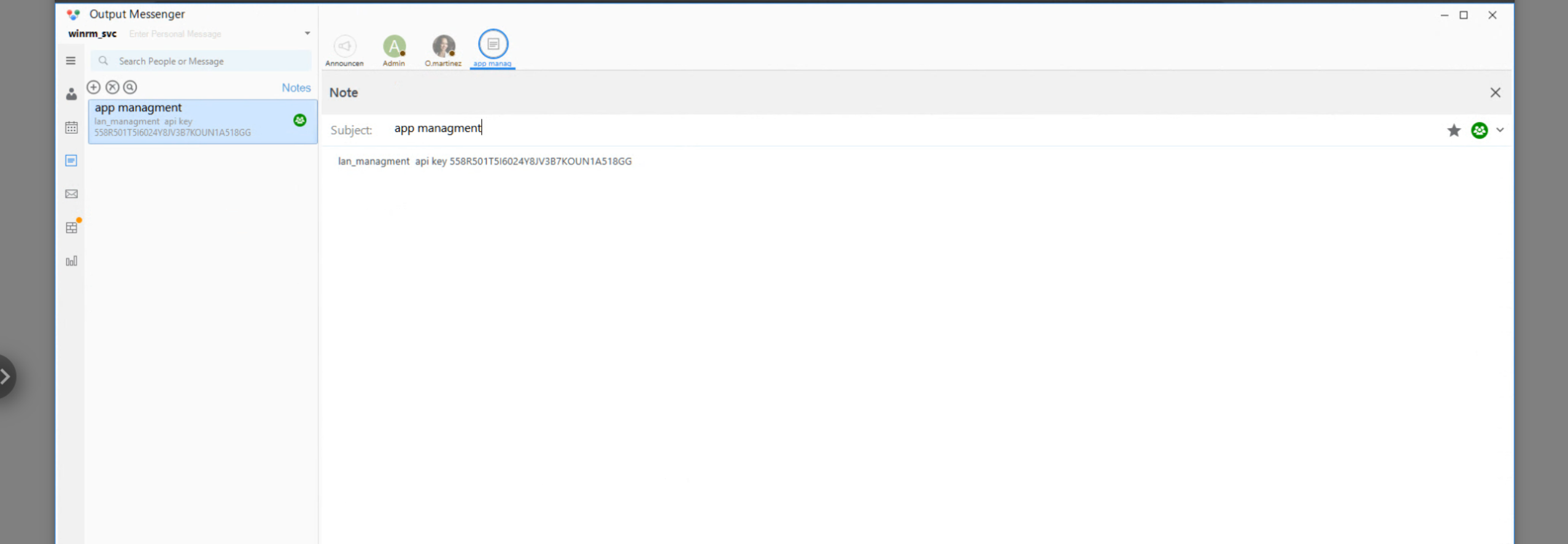This screenshot has height=544, width=1568.
Task: Click the green share icon in note header
Action: tap(1479, 130)
